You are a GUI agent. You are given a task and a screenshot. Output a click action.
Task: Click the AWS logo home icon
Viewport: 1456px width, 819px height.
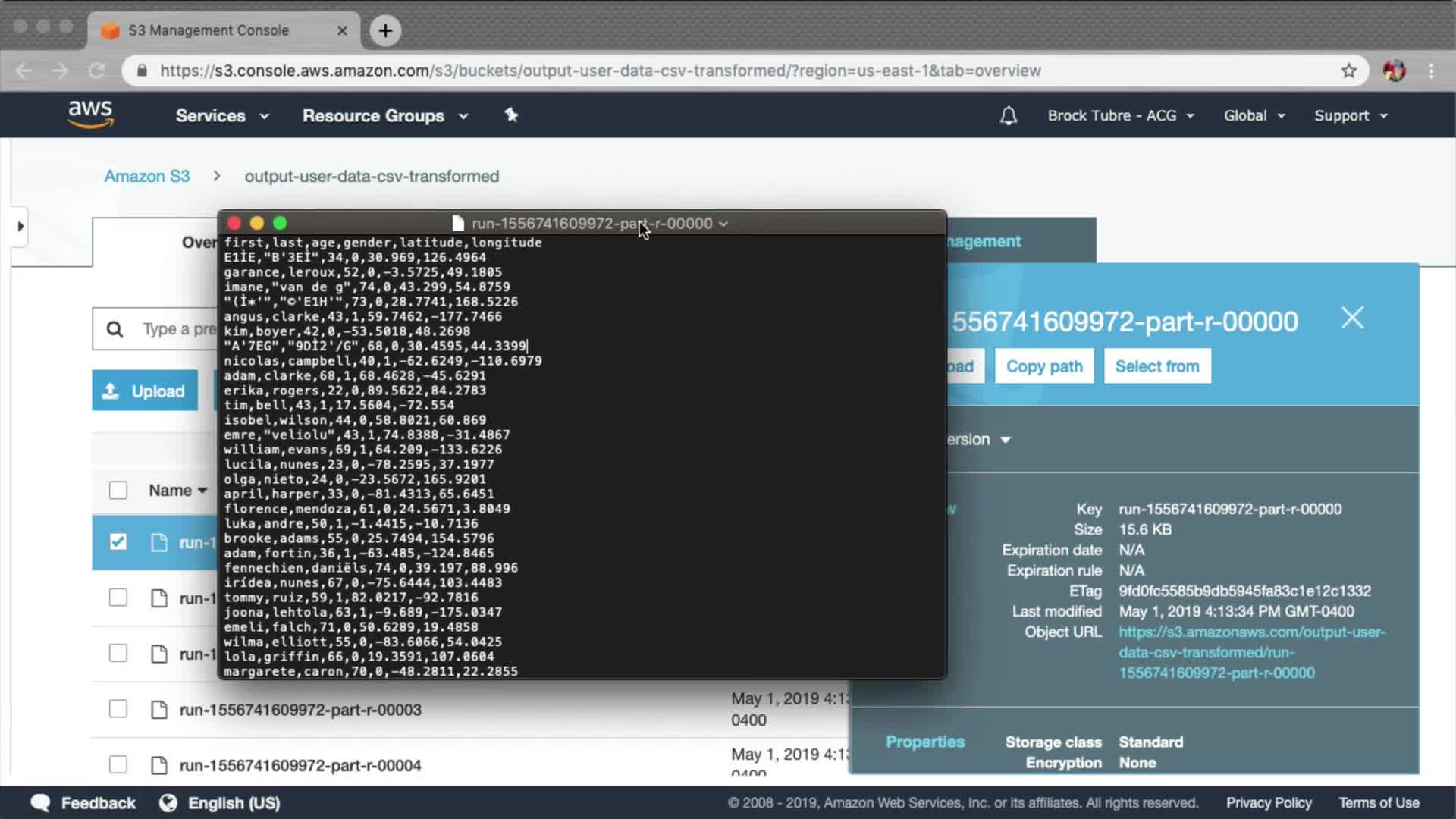[x=90, y=115]
